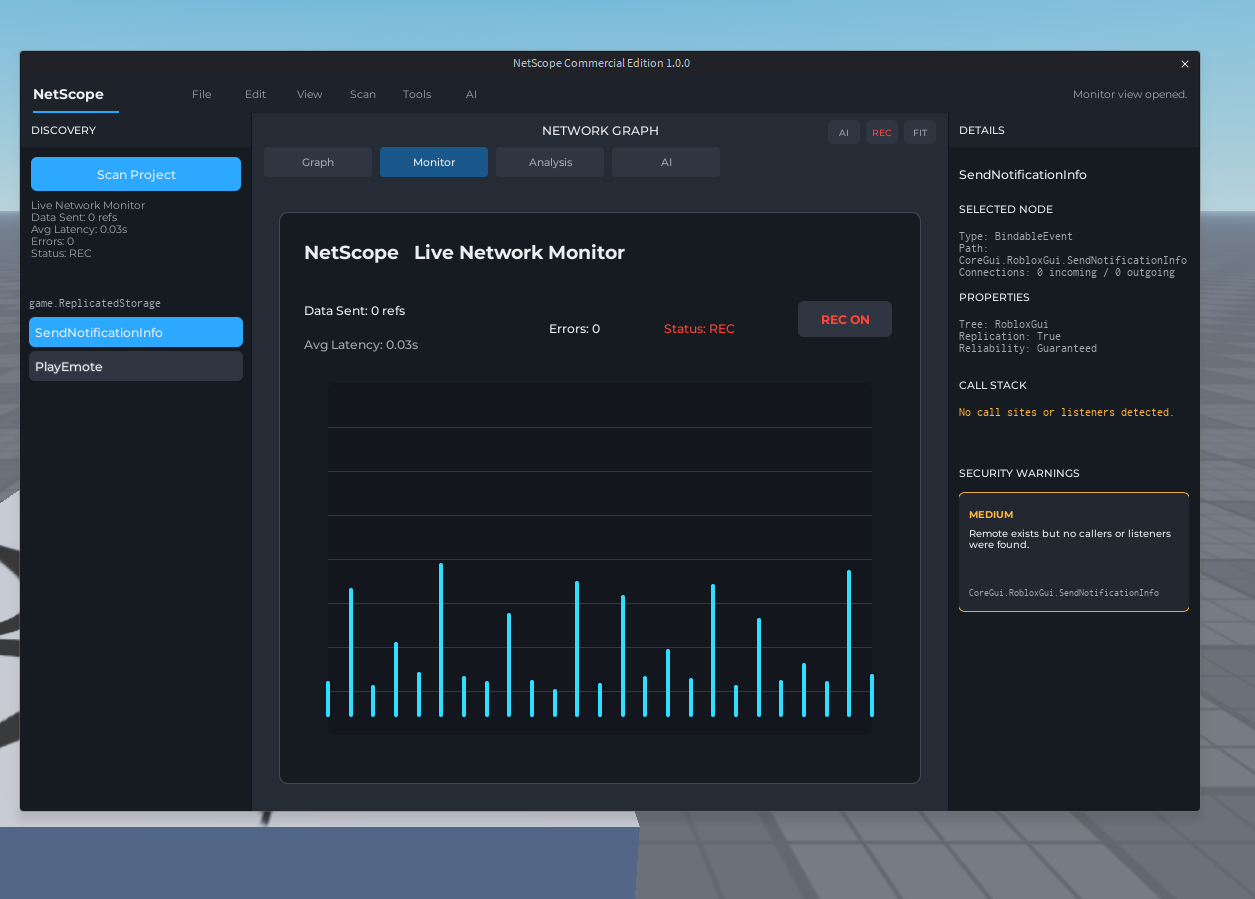Switch to the Analysis tab
The image size is (1255, 899).
coord(550,162)
